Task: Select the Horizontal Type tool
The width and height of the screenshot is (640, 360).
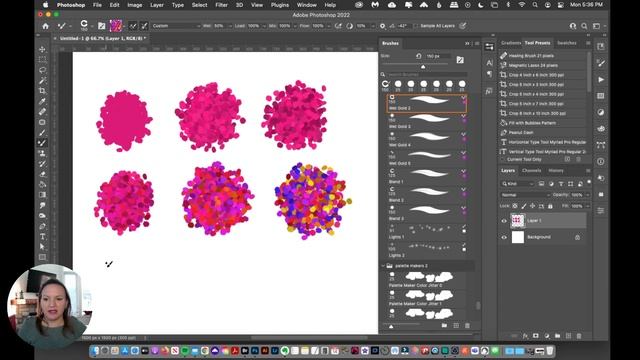Action: pyautogui.click(x=42, y=236)
